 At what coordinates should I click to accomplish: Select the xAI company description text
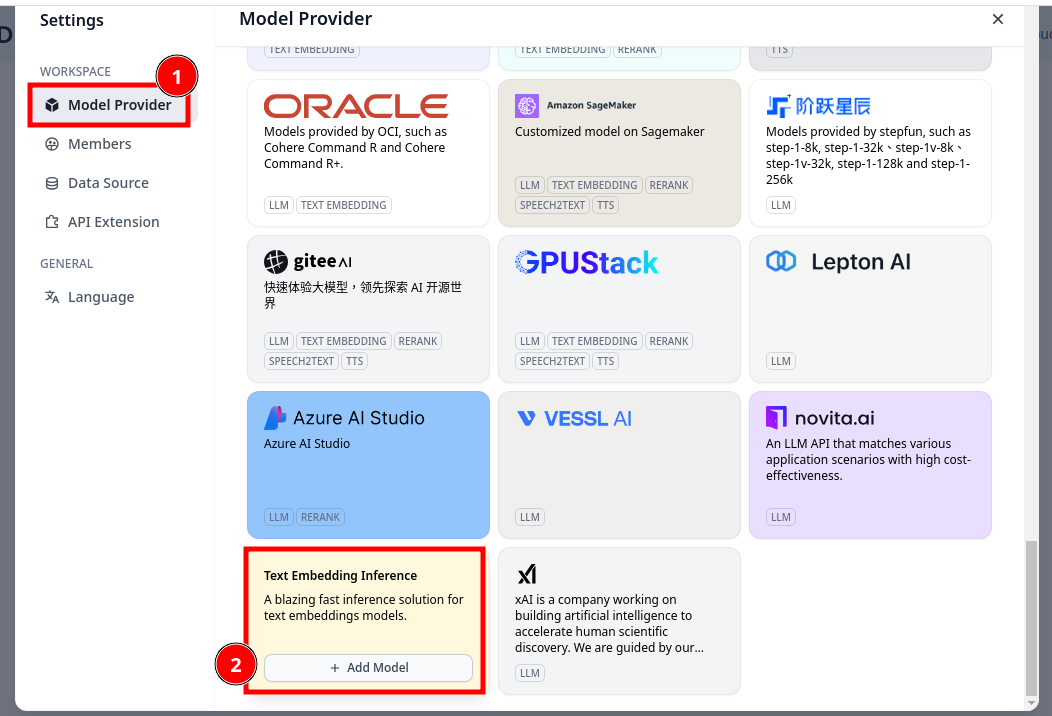609,623
